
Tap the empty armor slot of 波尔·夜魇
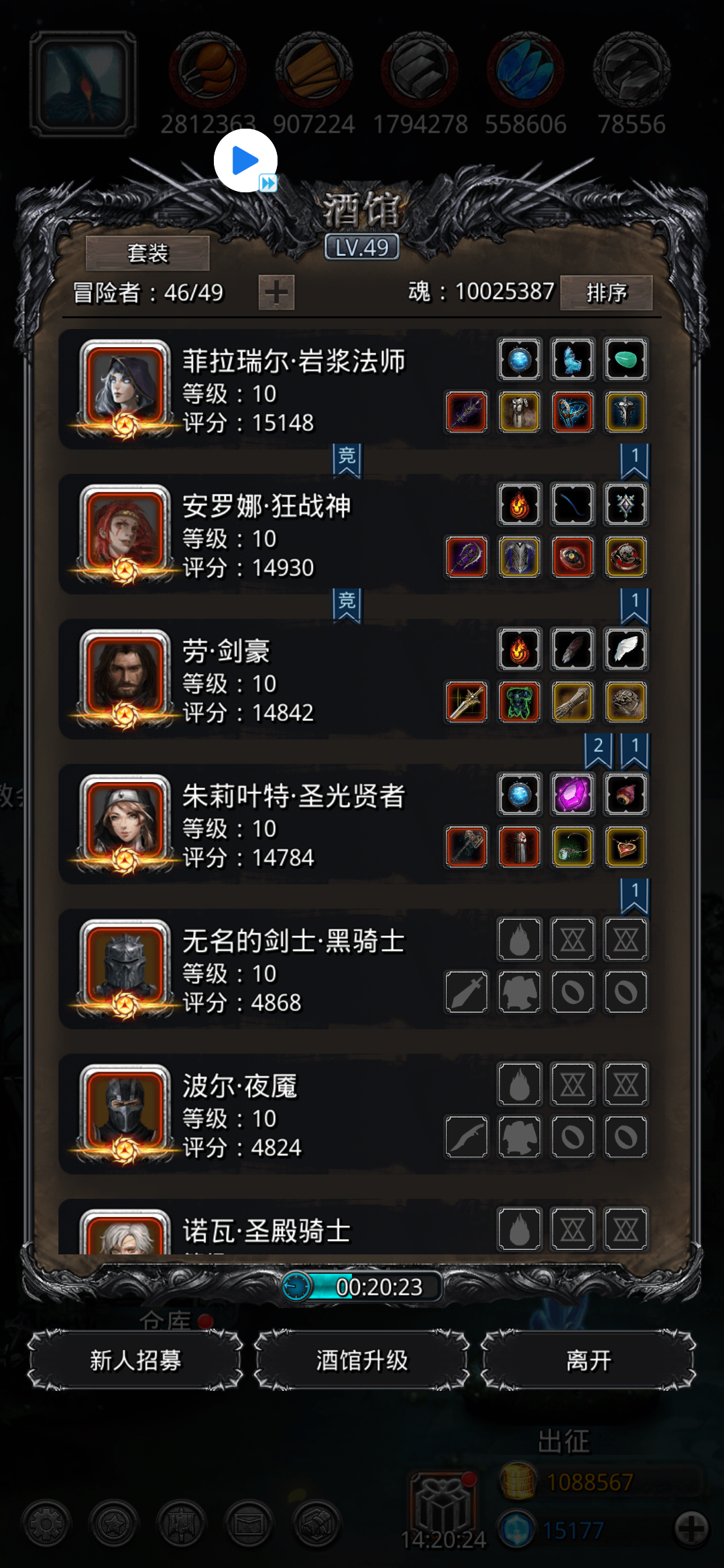coord(520,1136)
